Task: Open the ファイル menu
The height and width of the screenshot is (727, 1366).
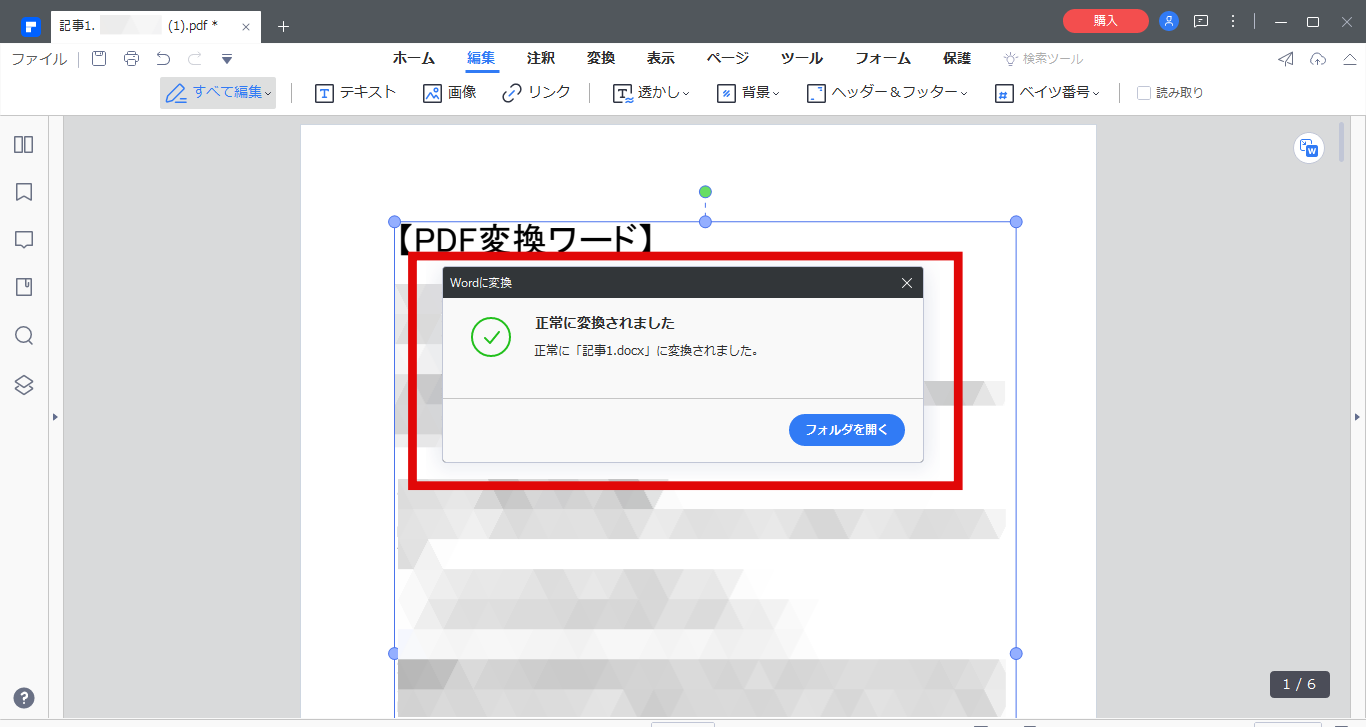Action: 39,59
